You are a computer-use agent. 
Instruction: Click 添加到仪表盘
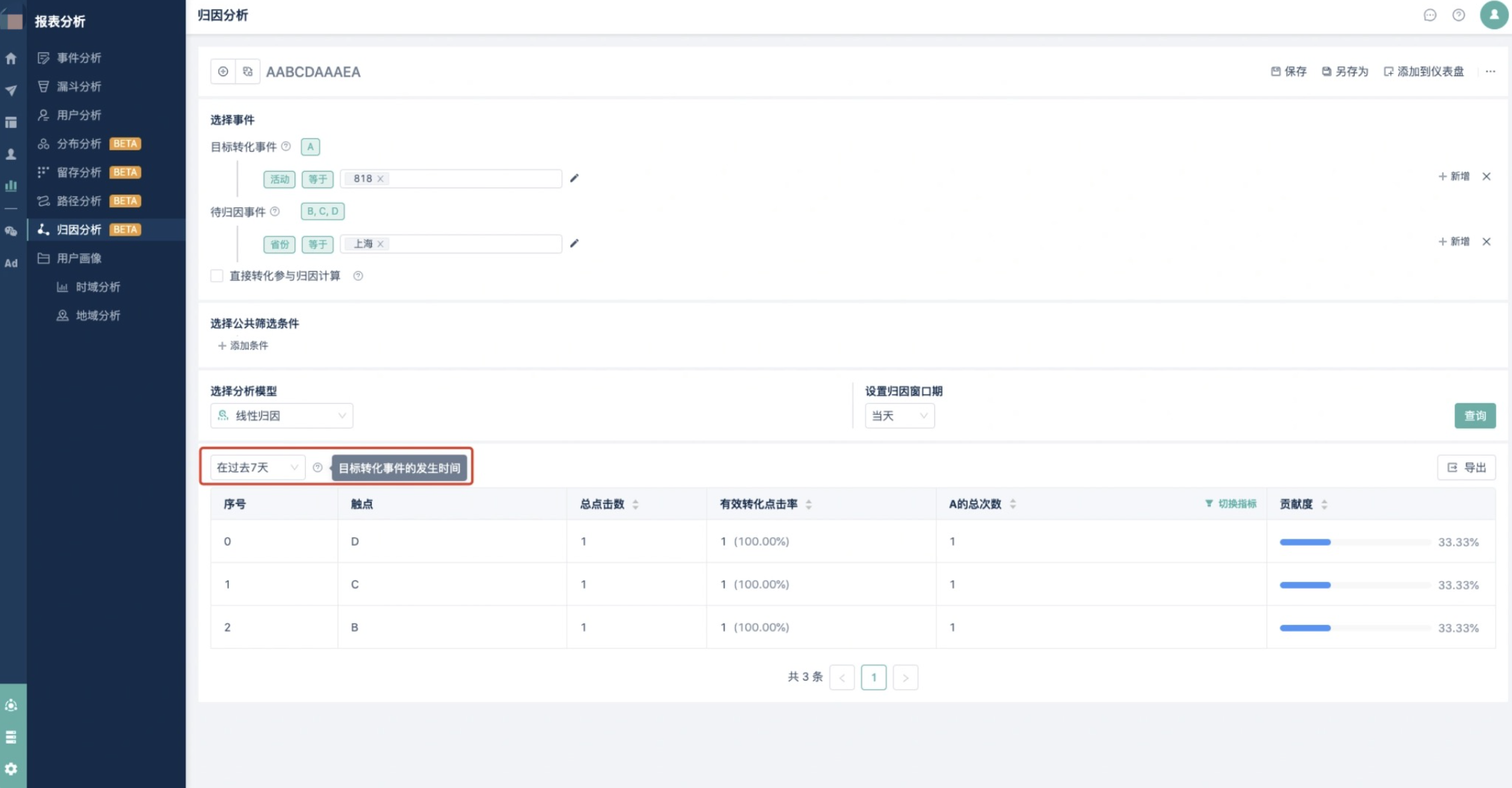pyautogui.click(x=1423, y=72)
